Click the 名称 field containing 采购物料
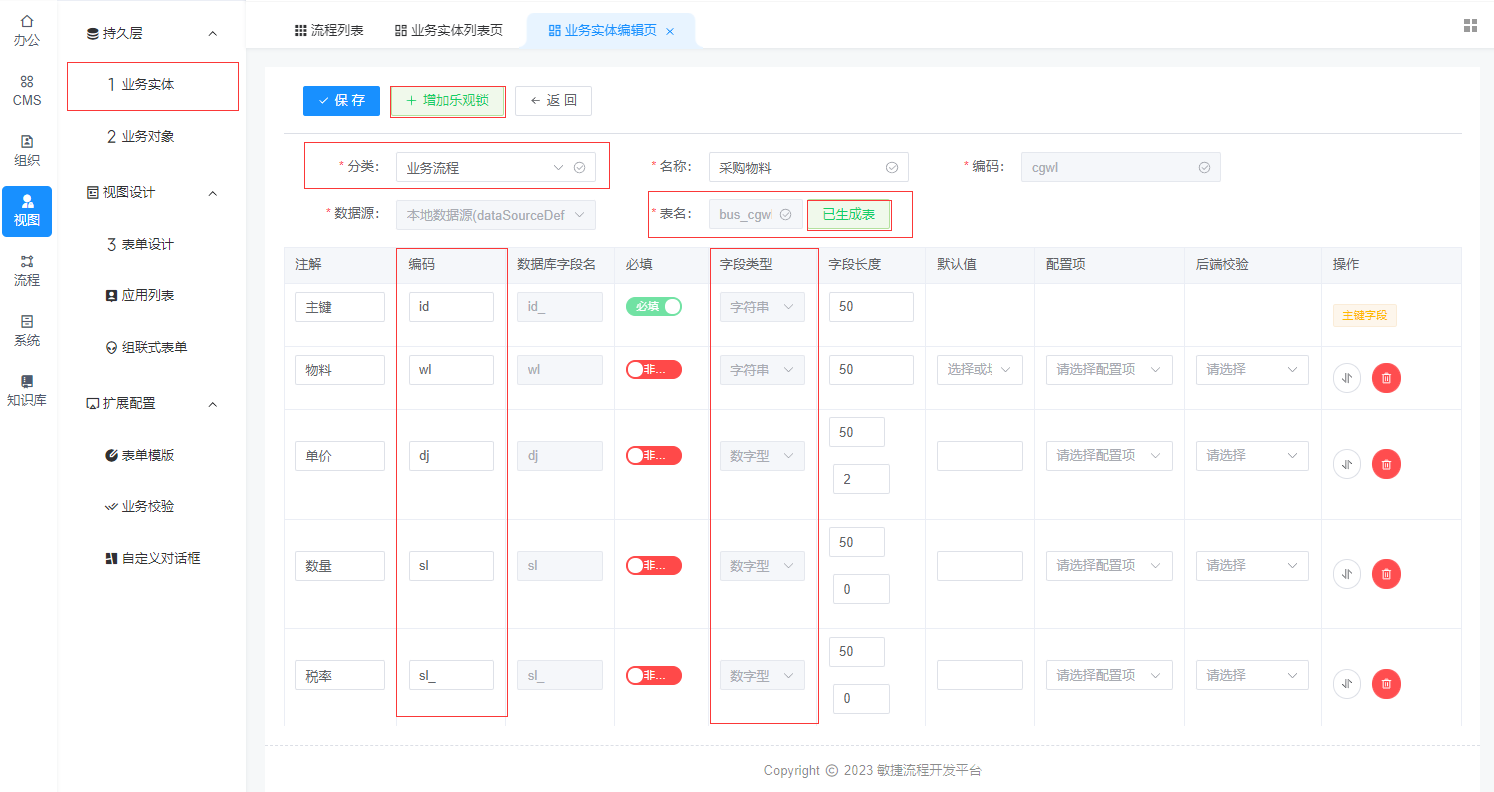 tap(808, 167)
